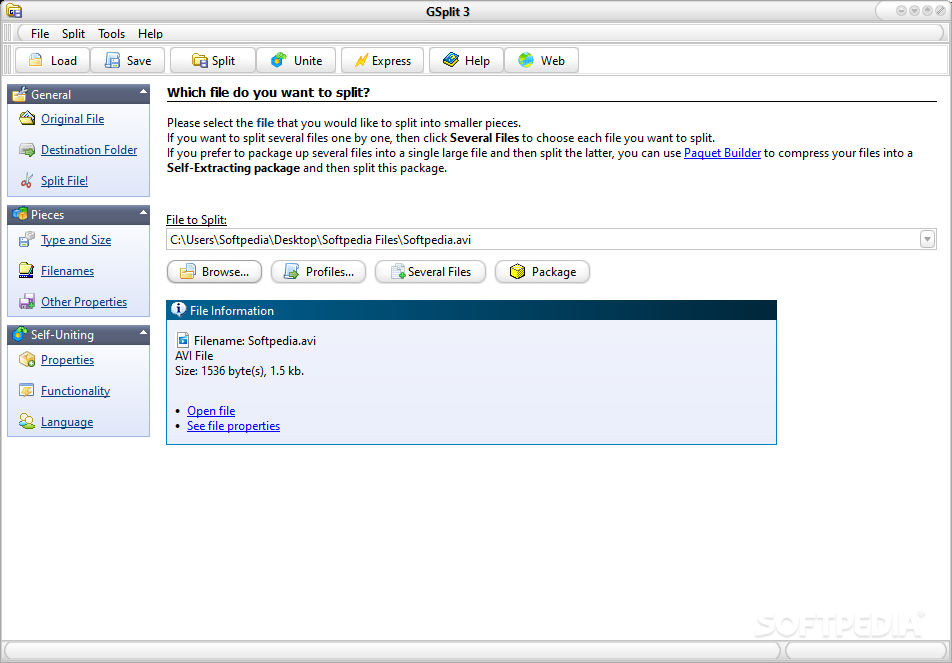
Task: Click the Self-Uniting Properties icon
Action: [27, 359]
